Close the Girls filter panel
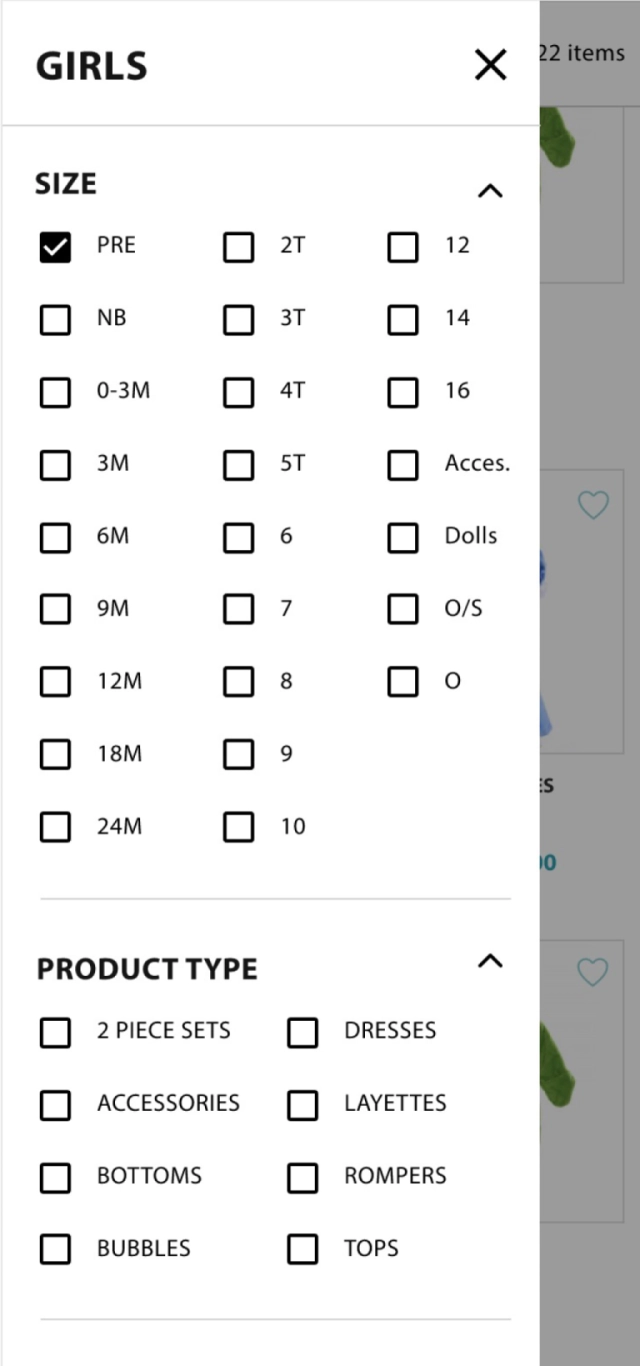Screen dimensions: 640x1366 coord(490,66)
